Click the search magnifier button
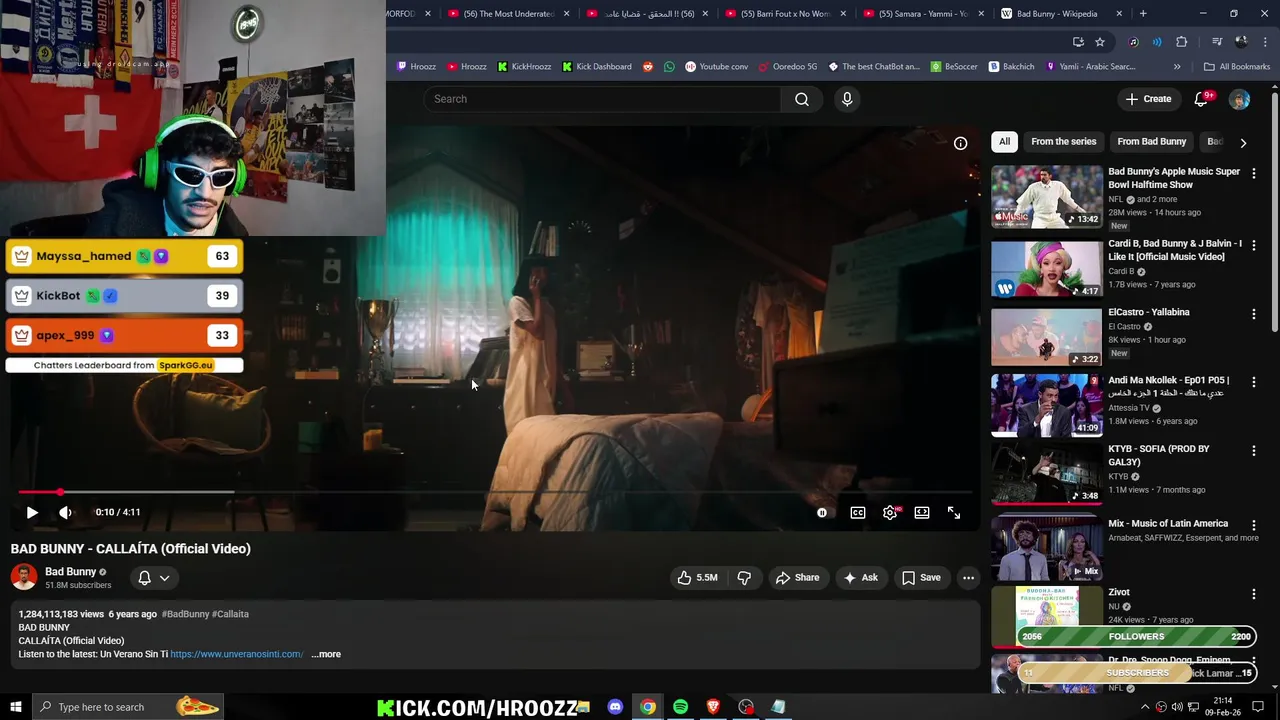The height and width of the screenshot is (720, 1280). (x=802, y=99)
